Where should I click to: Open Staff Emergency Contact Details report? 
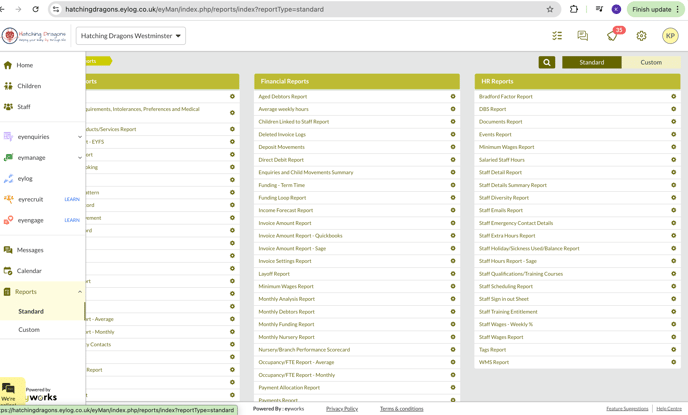tap(516, 223)
